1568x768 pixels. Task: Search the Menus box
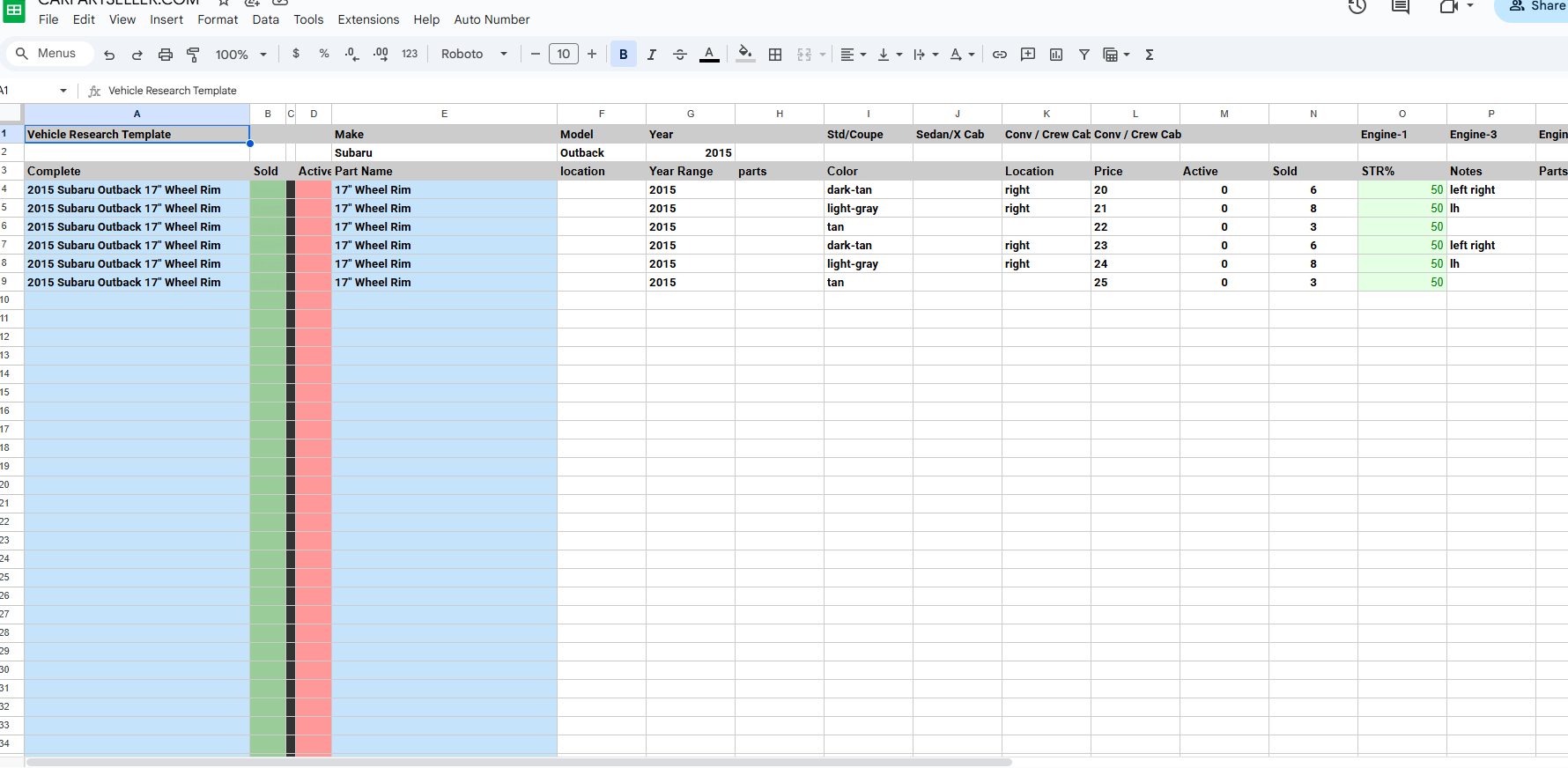(x=50, y=54)
